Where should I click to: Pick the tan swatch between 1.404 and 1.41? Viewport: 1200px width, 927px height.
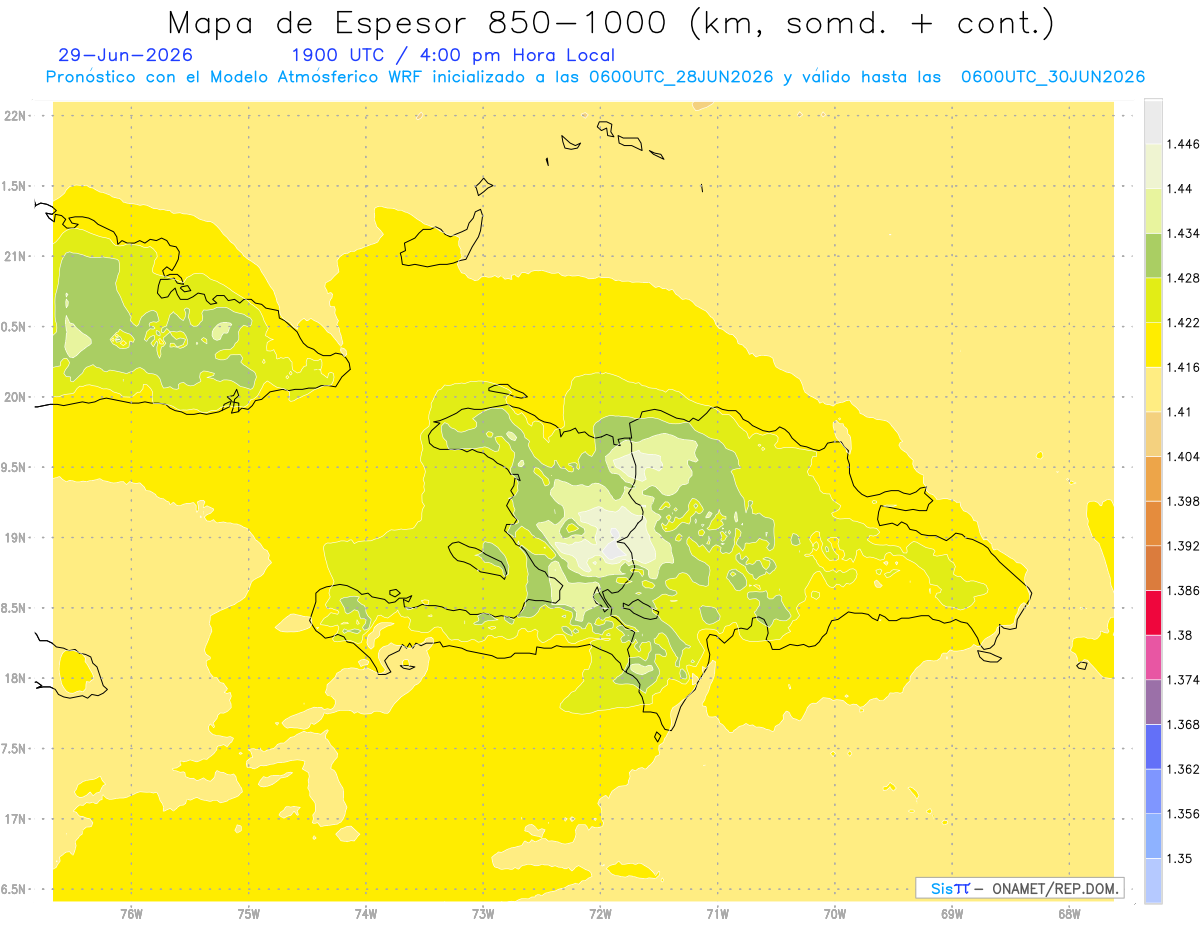[1153, 433]
